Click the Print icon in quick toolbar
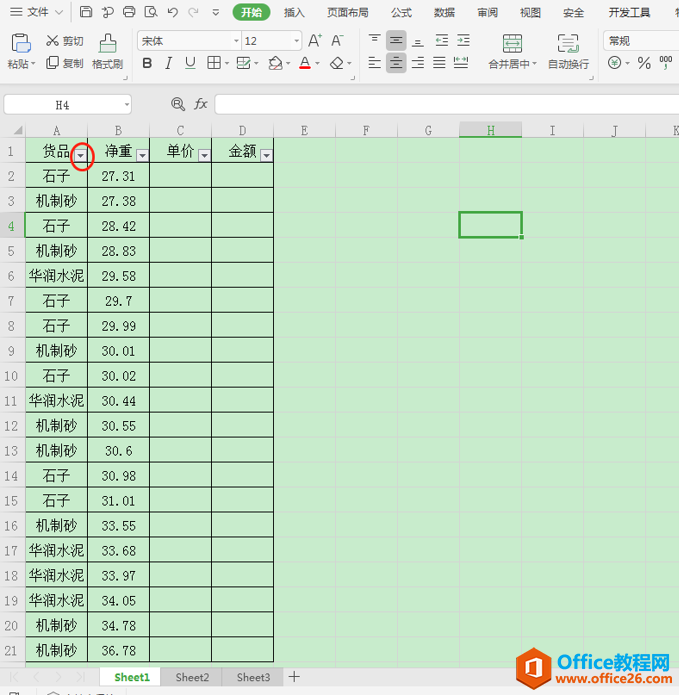679x696 pixels. click(129, 12)
